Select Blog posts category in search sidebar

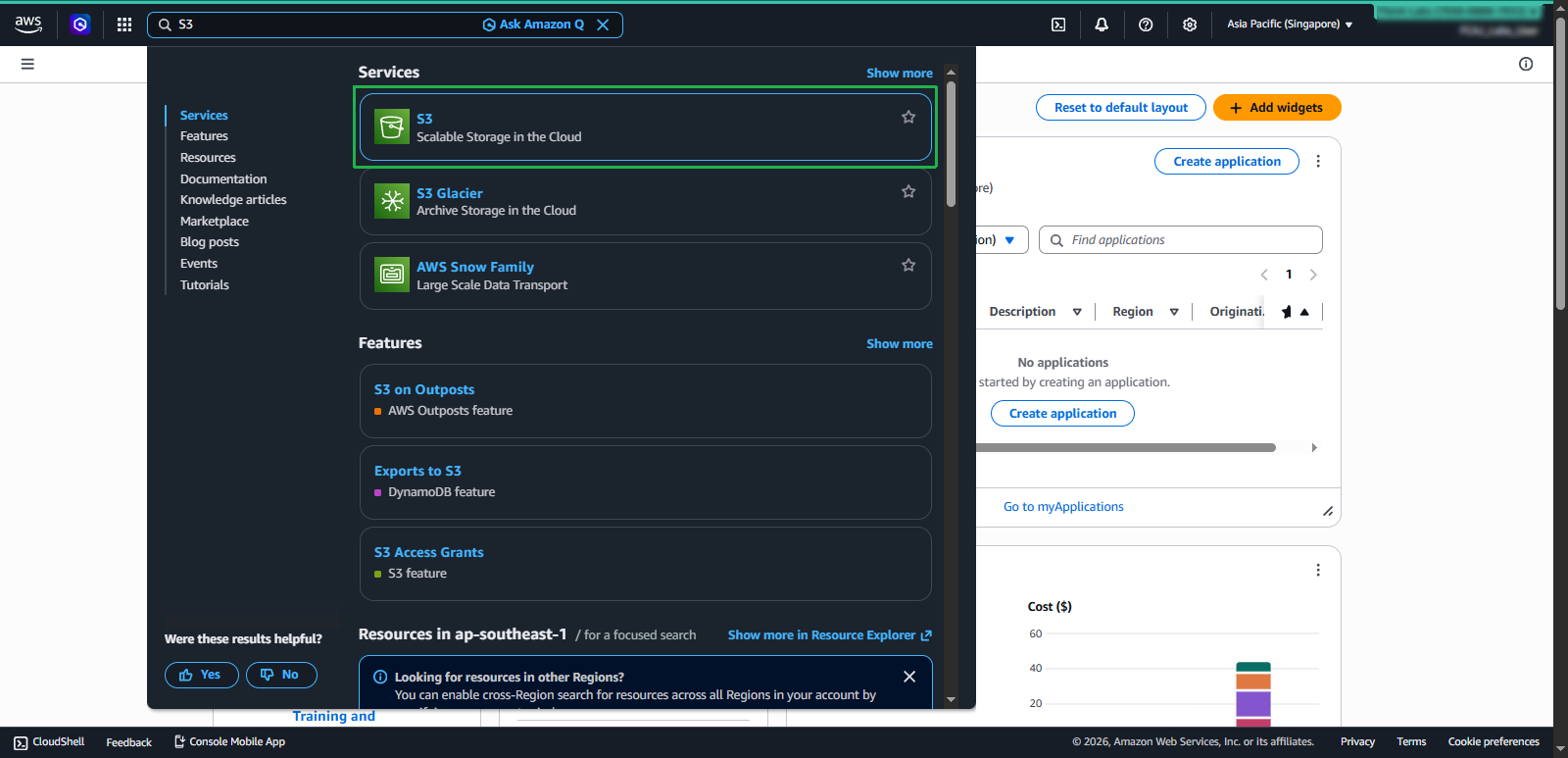pos(210,242)
